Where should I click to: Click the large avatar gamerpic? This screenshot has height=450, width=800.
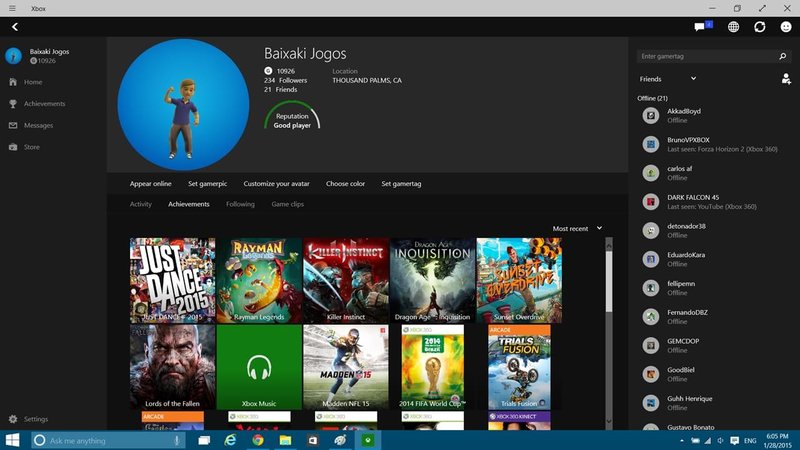pos(183,105)
